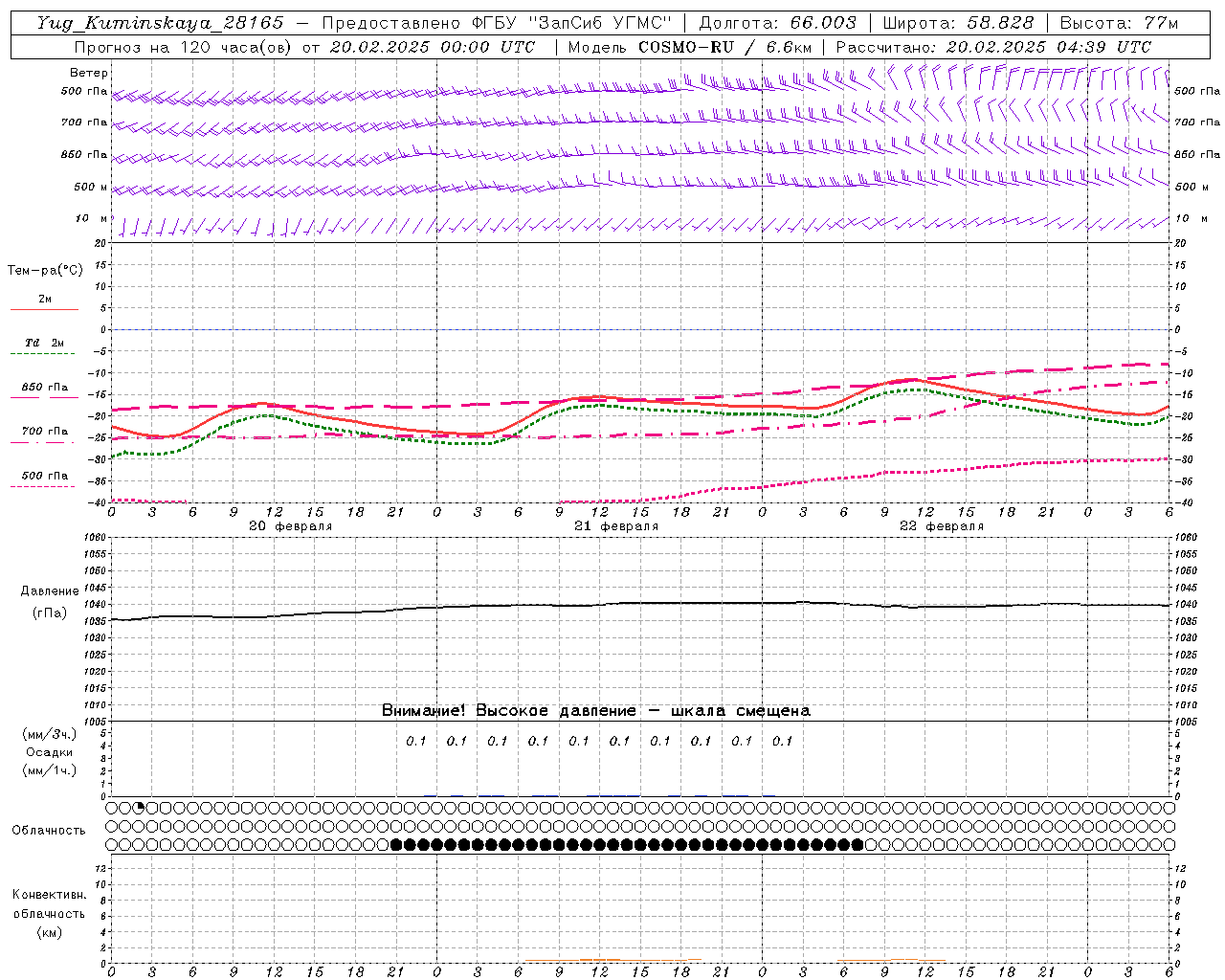The height and width of the screenshot is (980, 1225).
Task: Click the 1060 value on right pressure axis
Action: click(x=1185, y=538)
